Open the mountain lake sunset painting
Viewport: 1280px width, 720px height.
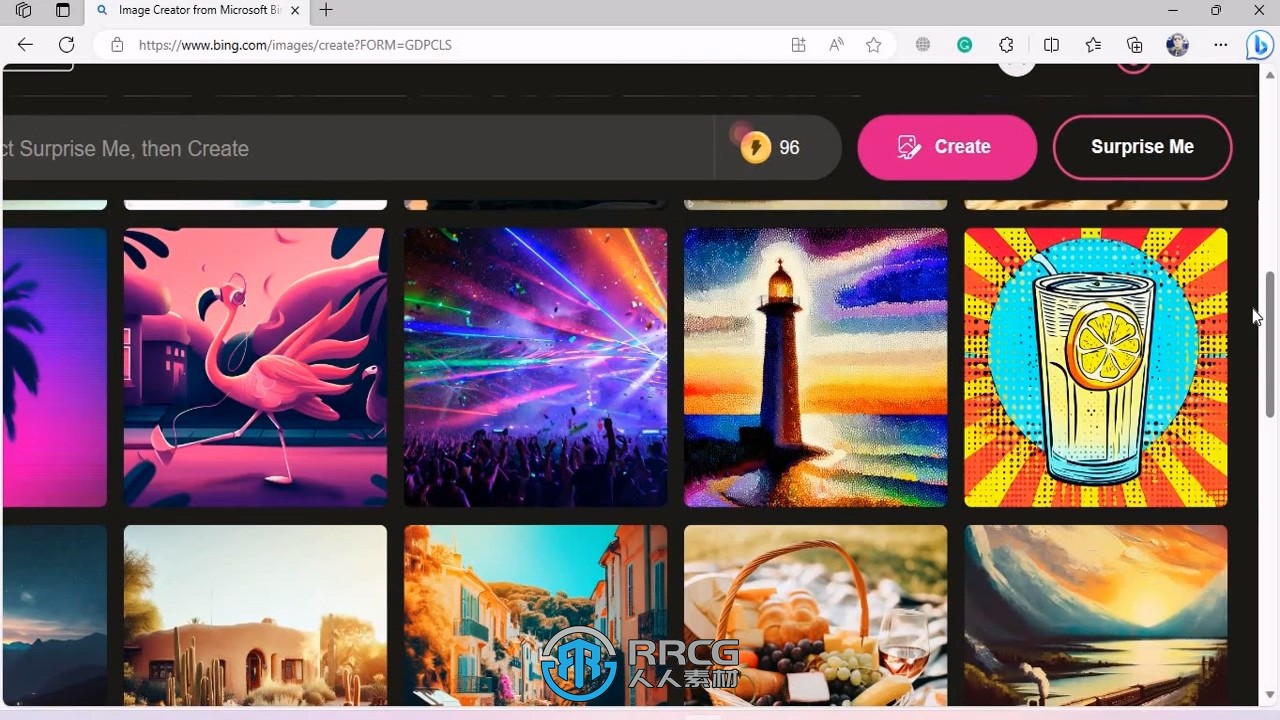1095,616
